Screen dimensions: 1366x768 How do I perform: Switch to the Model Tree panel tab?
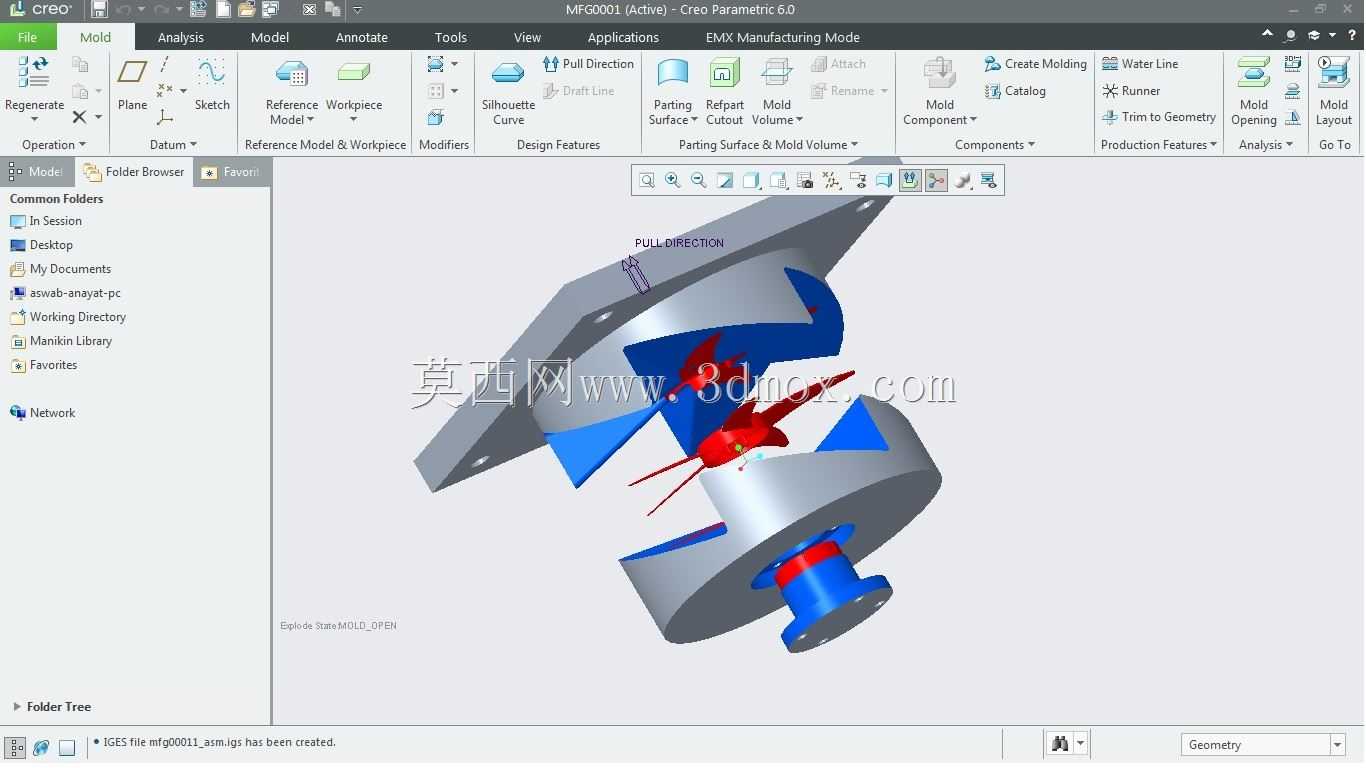click(36, 172)
